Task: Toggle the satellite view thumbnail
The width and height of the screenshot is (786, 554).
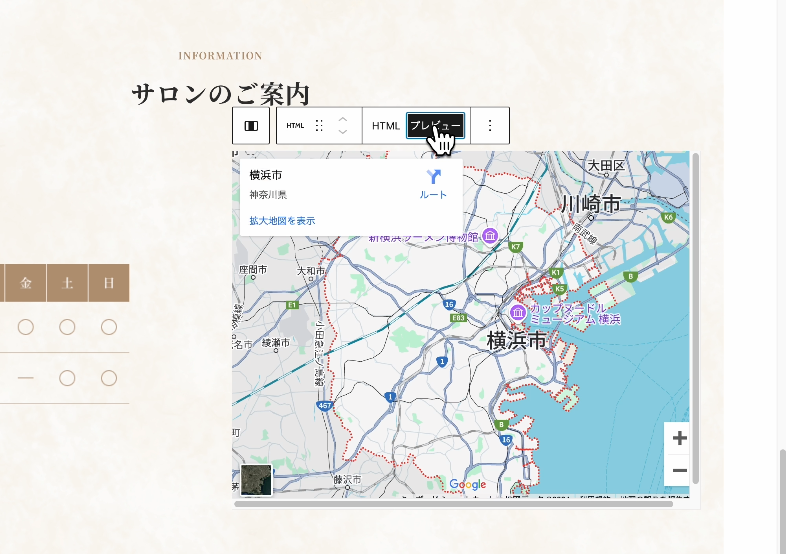Action: (x=256, y=480)
